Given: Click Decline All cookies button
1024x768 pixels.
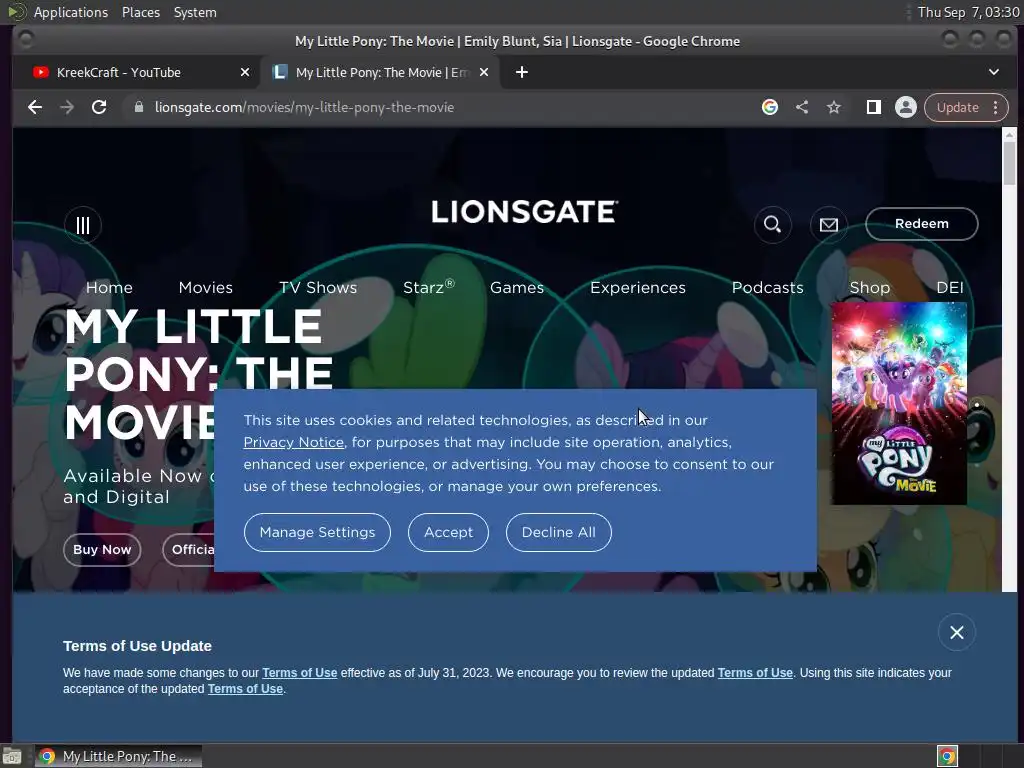Looking at the screenshot, I should [558, 532].
